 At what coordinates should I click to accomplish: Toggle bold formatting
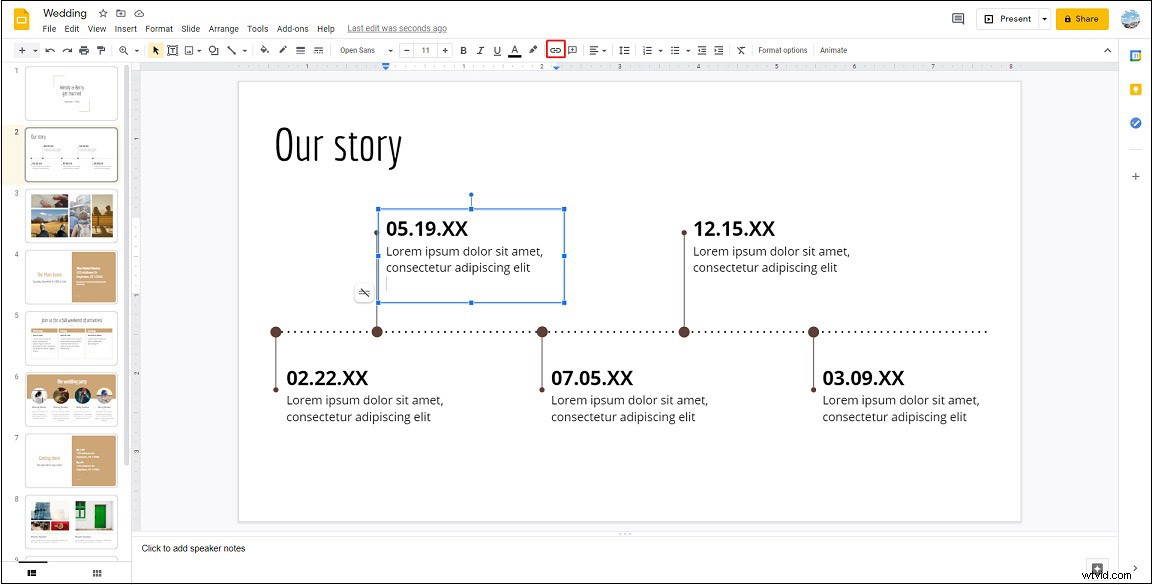pos(463,50)
